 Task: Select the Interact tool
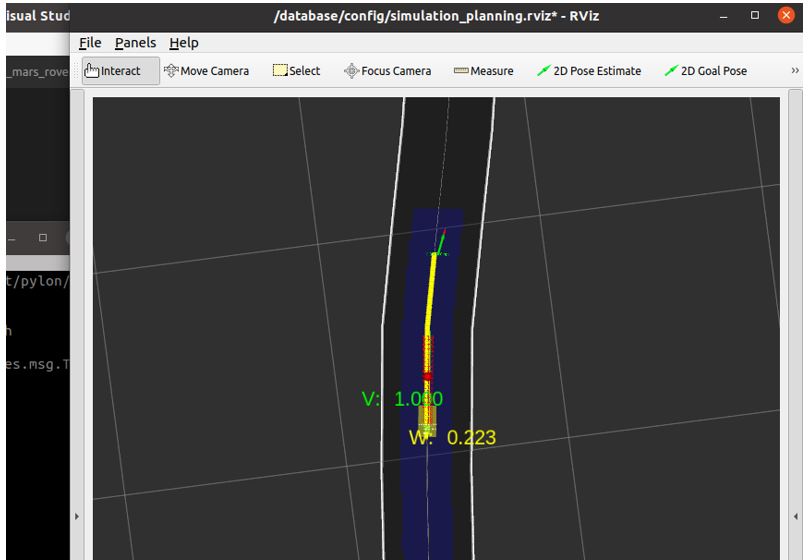coord(120,71)
